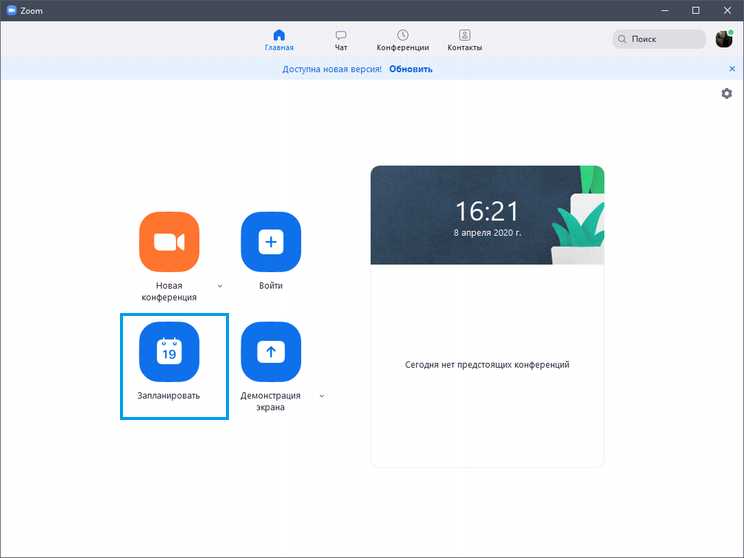The height and width of the screenshot is (558, 744).
Task: Launch Демонстрация экрана share icon
Action: point(270,352)
